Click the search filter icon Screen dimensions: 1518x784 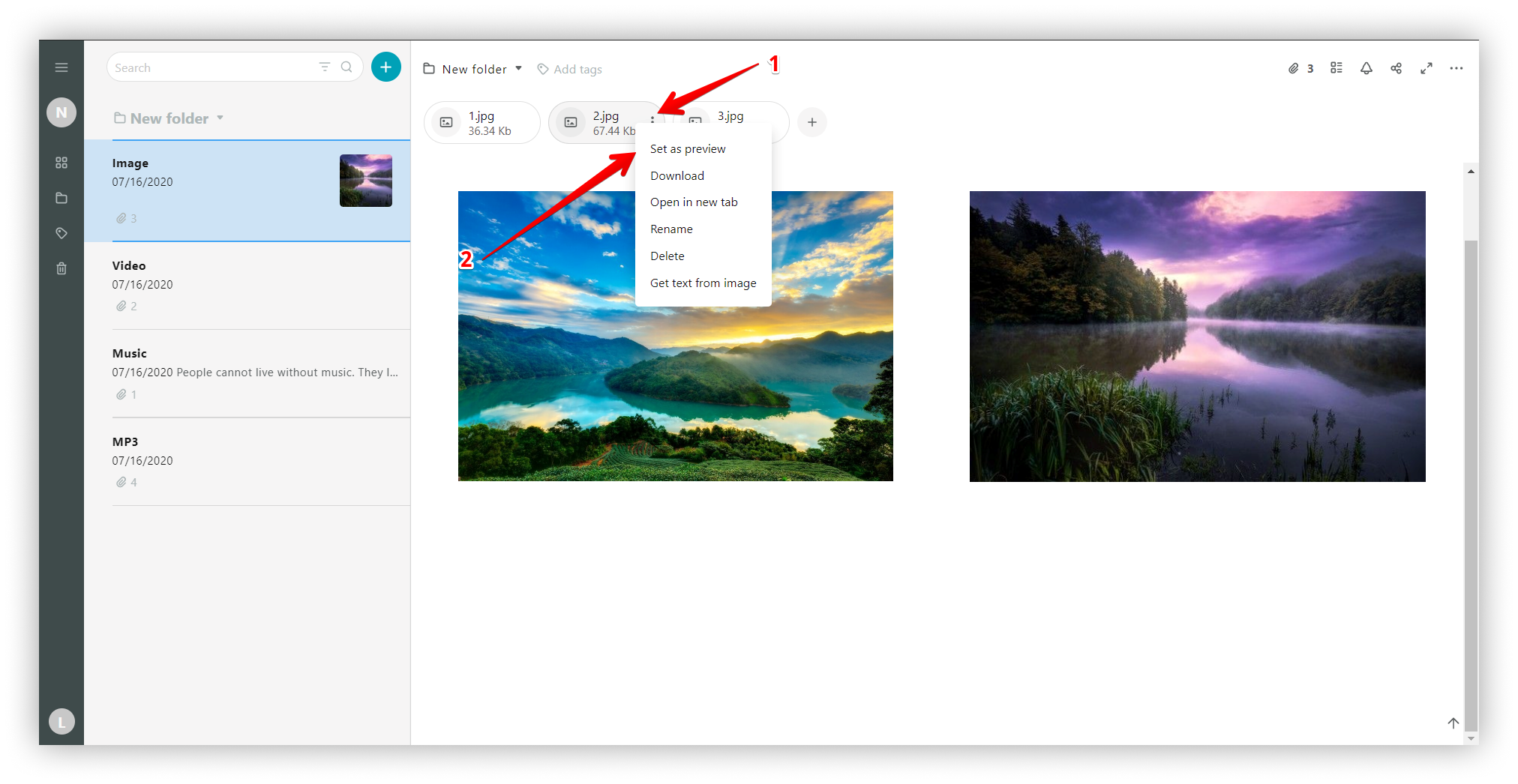pos(325,67)
